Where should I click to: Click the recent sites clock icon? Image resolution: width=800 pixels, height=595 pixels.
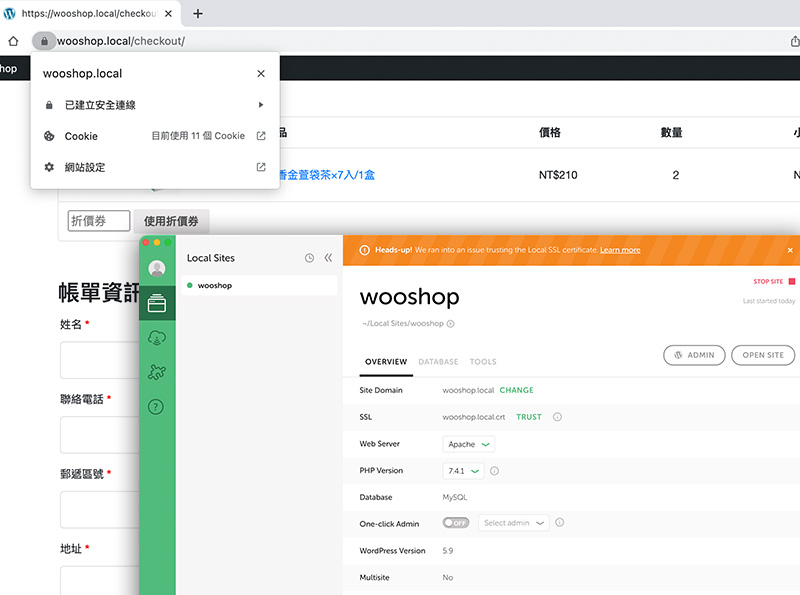309,258
